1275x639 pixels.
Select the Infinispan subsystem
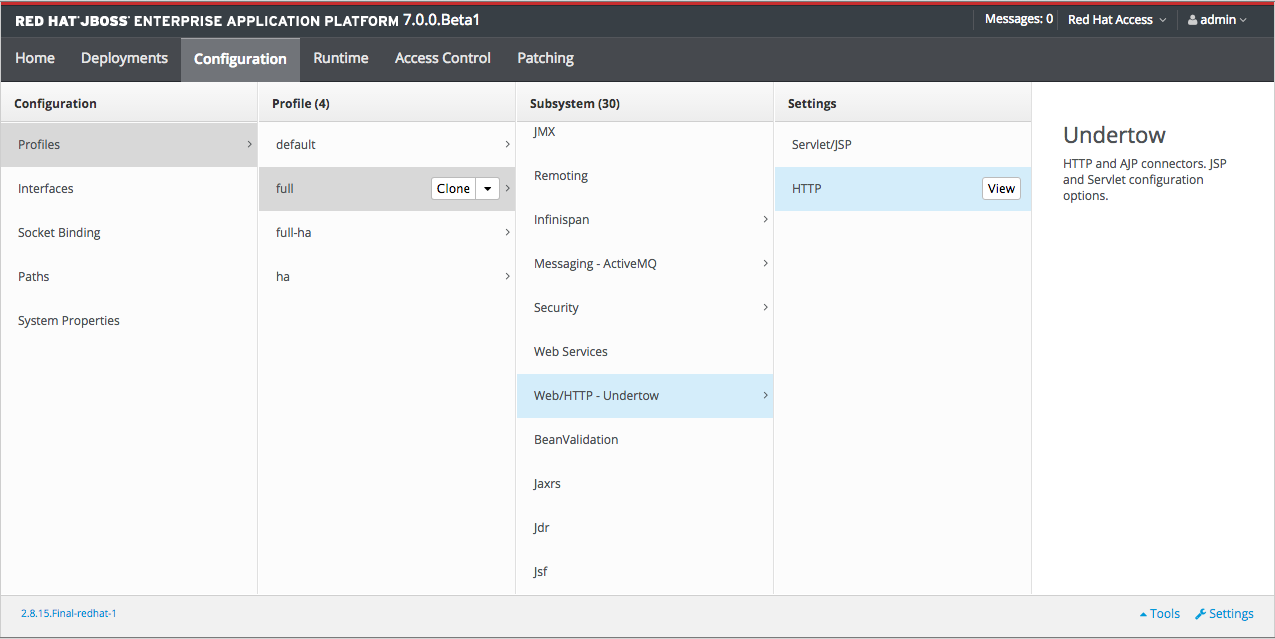click(x=645, y=220)
